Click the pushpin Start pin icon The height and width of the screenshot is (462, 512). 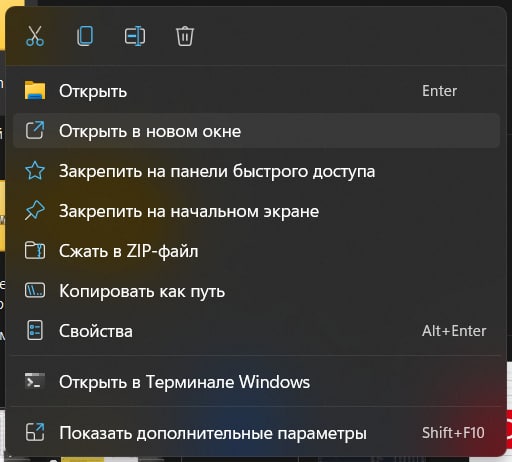35,210
